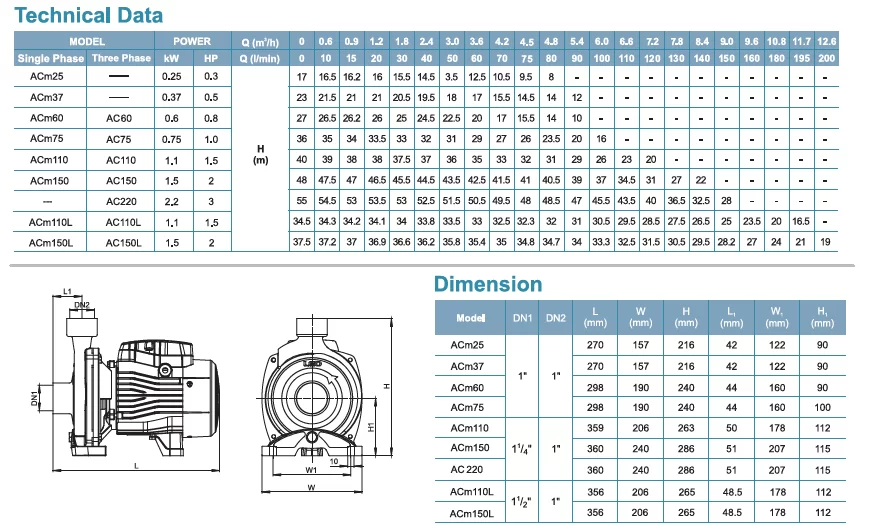Click AC 220 row in dimension table

click(x=640, y=470)
